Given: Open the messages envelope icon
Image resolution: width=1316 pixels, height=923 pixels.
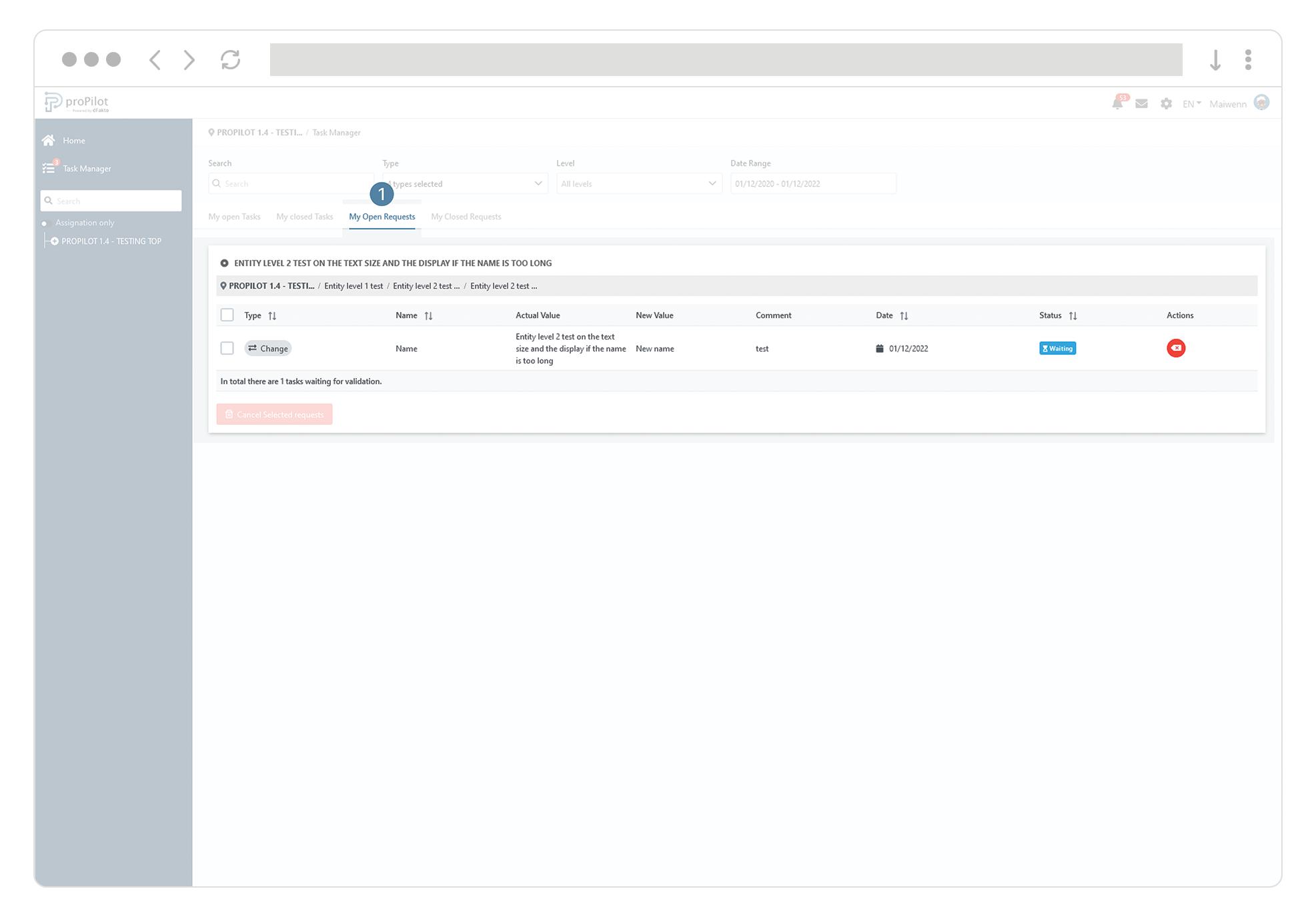Looking at the screenshot, I should pos(1141,103).
